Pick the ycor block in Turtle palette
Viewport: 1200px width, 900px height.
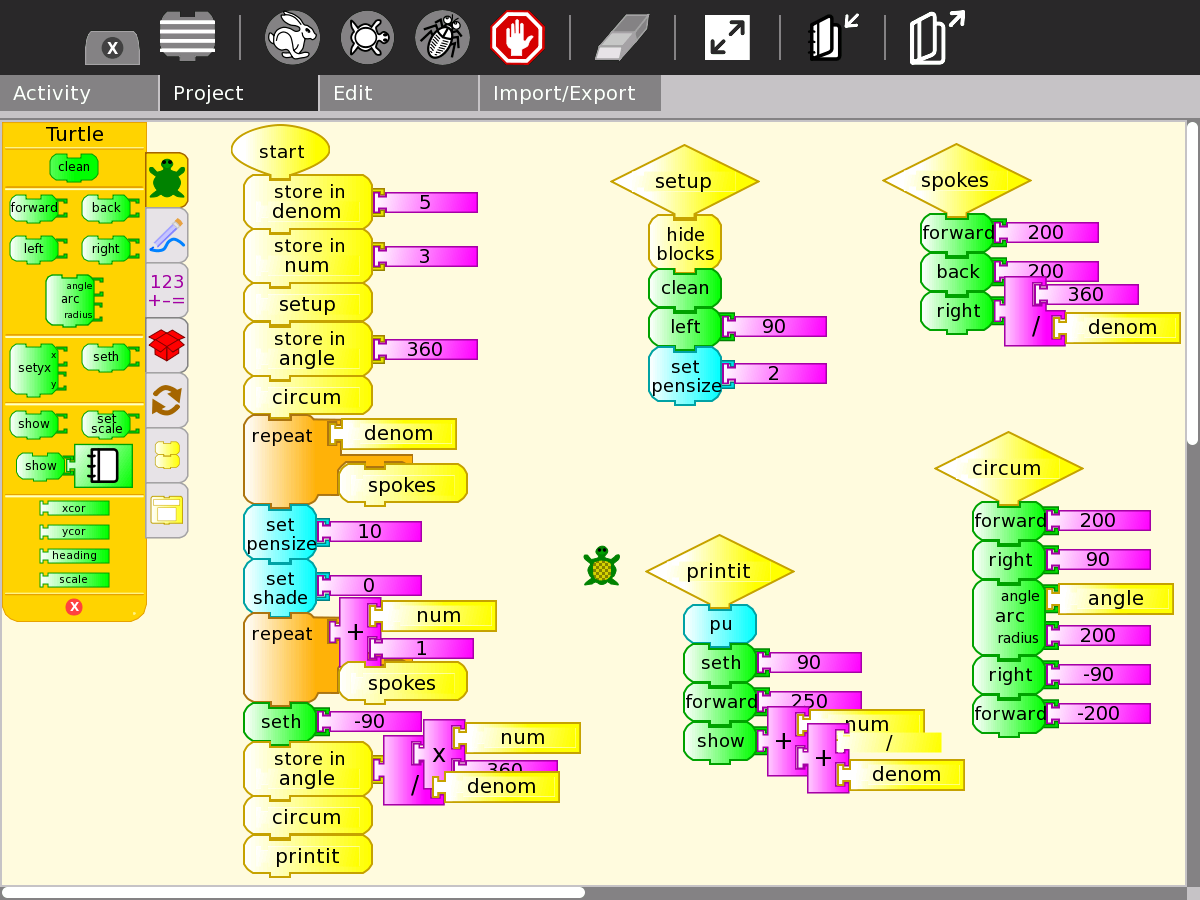(x=74, y=532)
